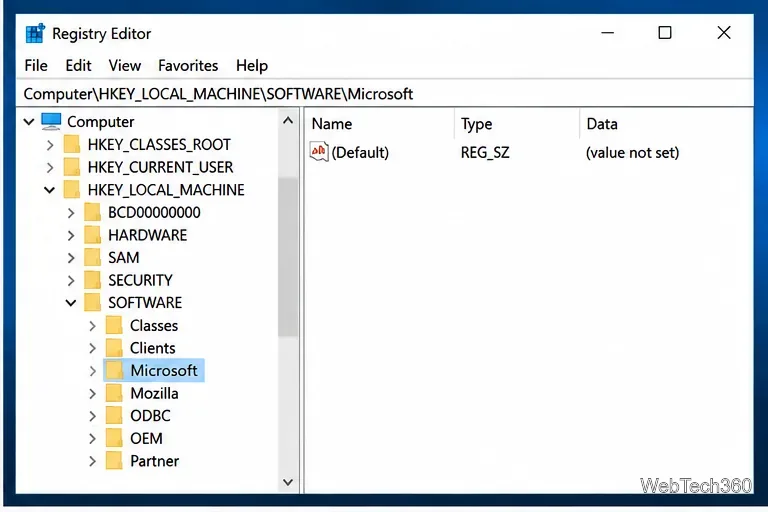Click the Partner folder icon
The image size is (768, 512).
pos(114,461)
